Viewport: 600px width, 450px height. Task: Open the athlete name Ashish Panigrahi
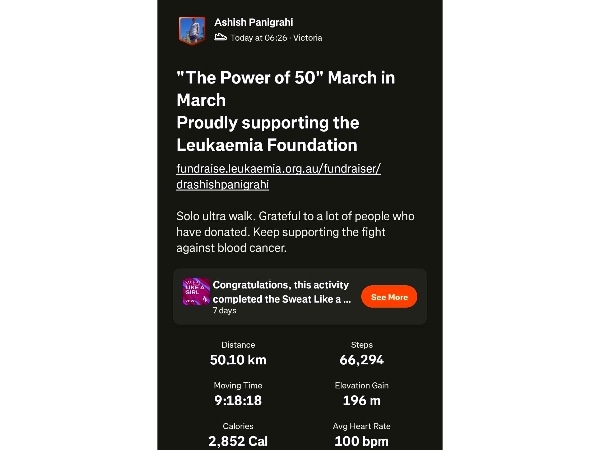tap(255, 21)
